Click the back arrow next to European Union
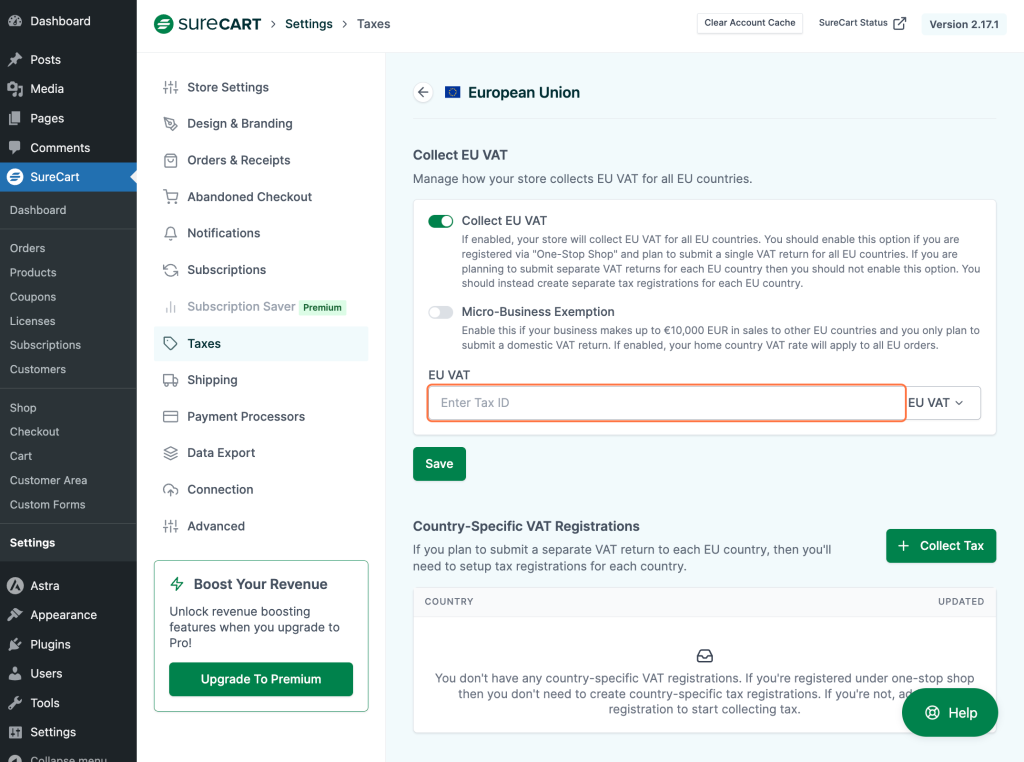The width and height of the screenshot is (1024, 762). click(423, 92)
